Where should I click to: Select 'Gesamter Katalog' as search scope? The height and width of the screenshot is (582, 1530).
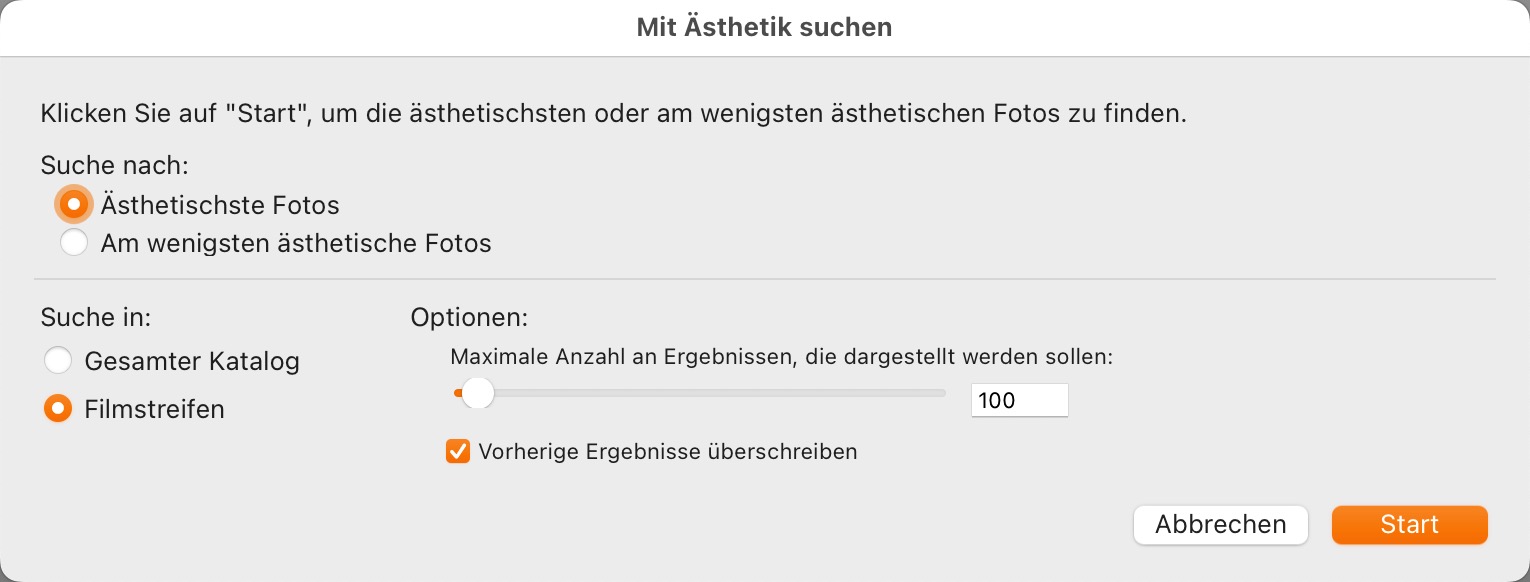[58, 360]
